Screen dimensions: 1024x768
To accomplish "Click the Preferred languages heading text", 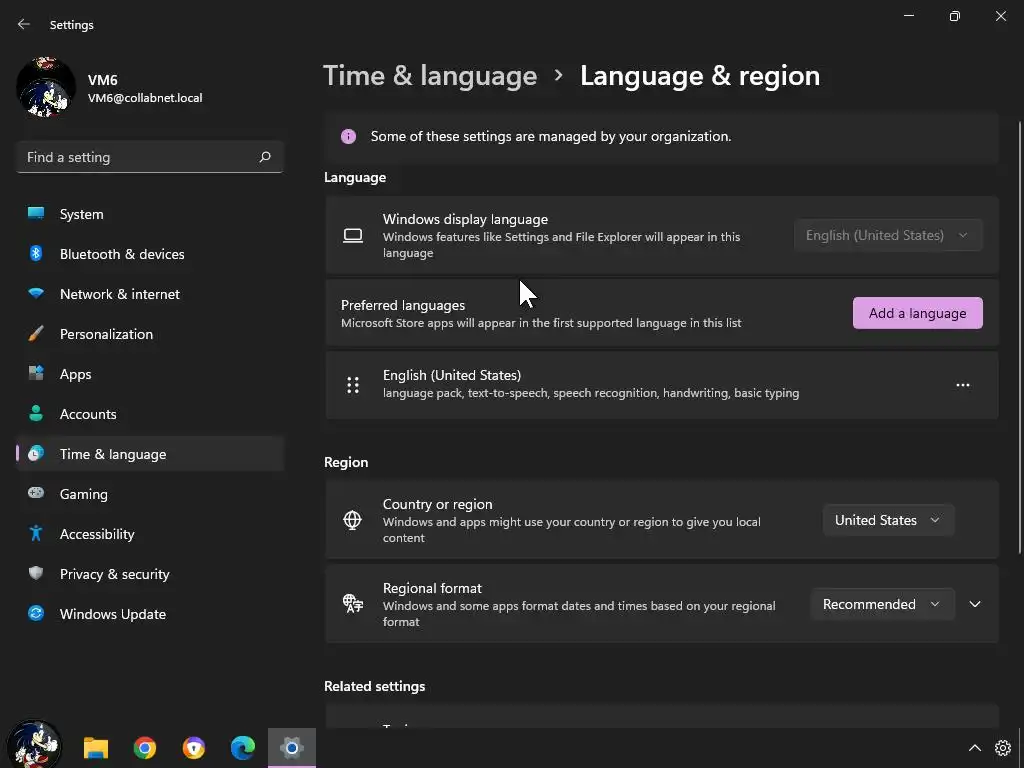I will [403, 305].
